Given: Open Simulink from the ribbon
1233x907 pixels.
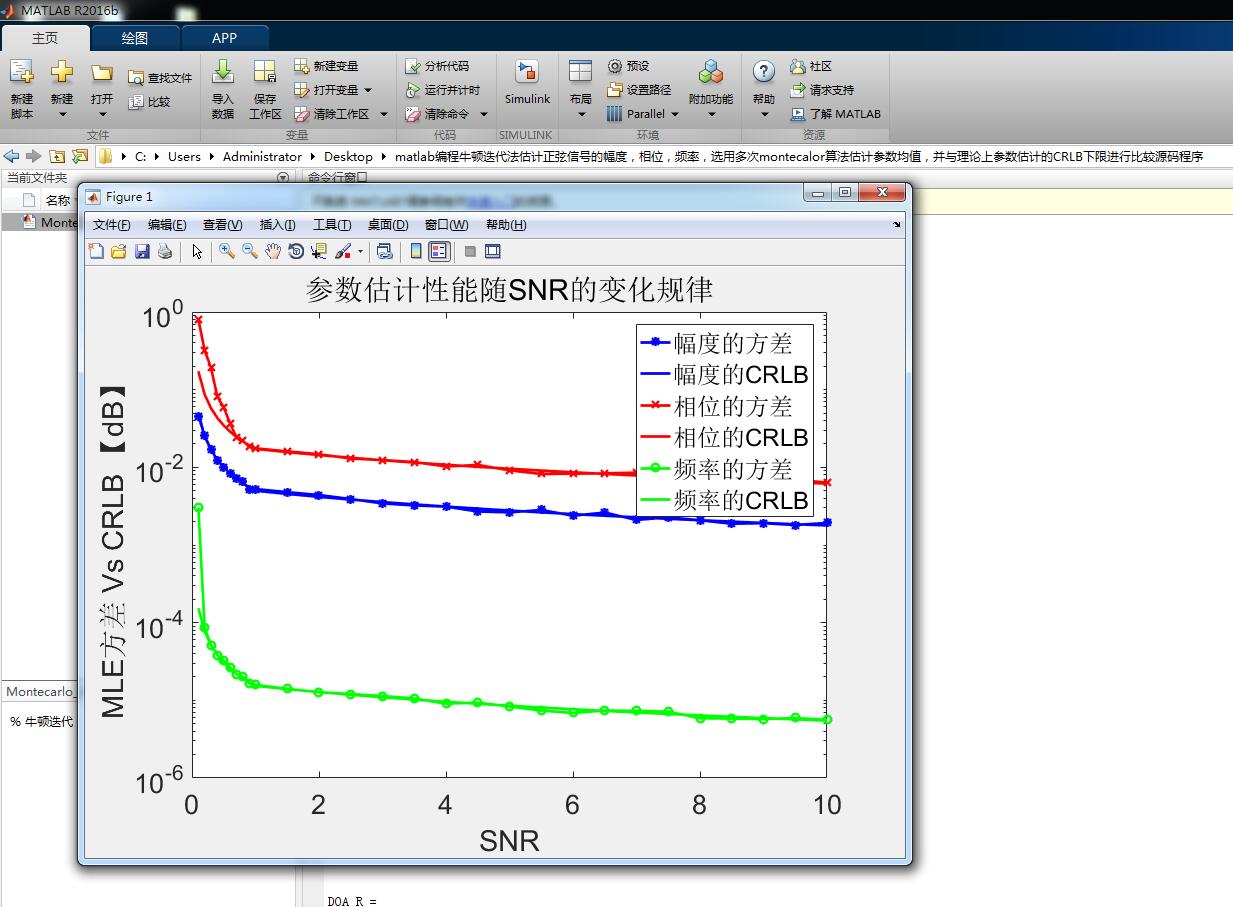Looking at the screenshot, I should coord(527,82).
